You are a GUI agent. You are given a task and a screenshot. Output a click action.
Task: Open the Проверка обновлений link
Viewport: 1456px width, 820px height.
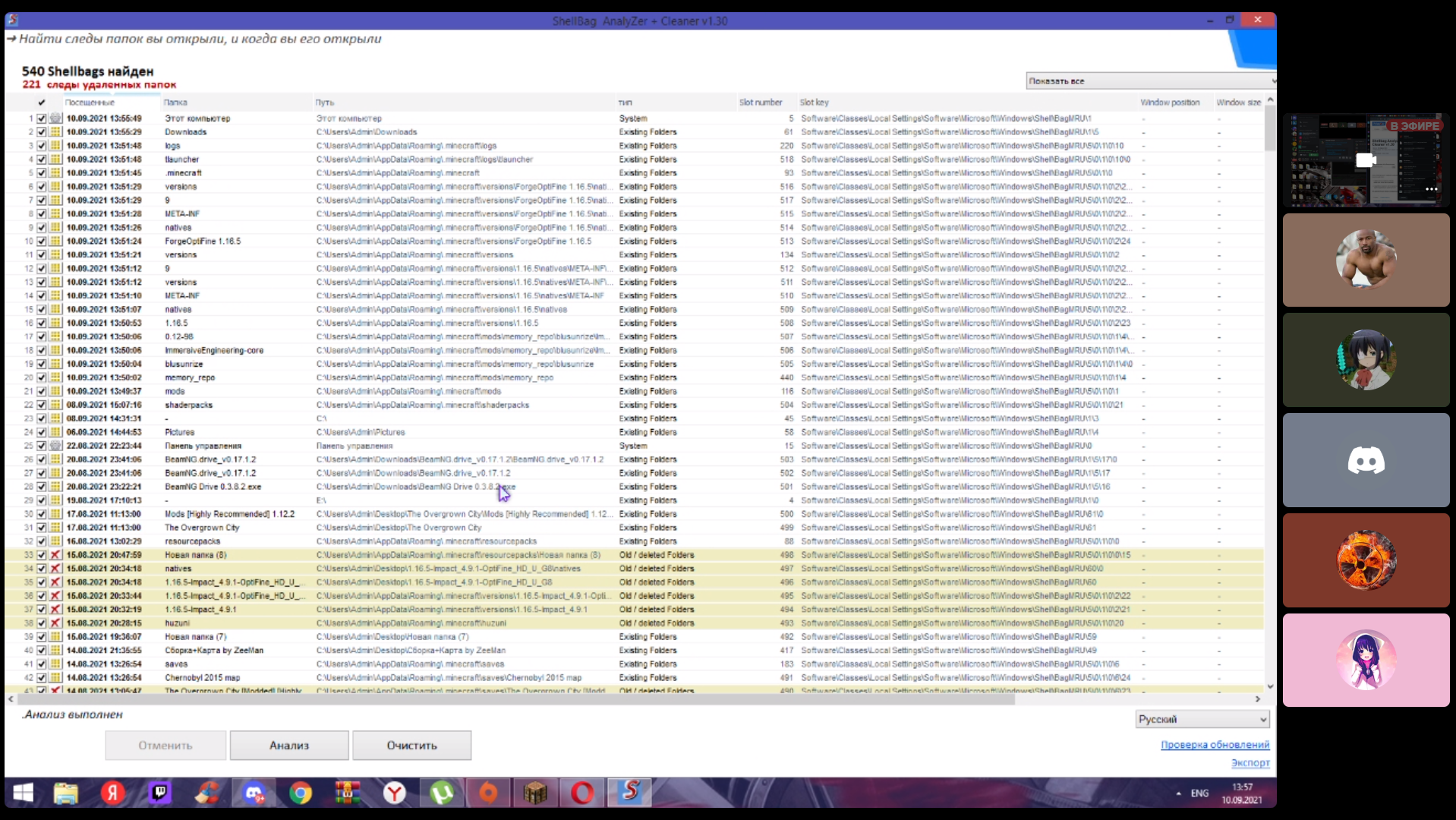click(x=1215, y=745)
